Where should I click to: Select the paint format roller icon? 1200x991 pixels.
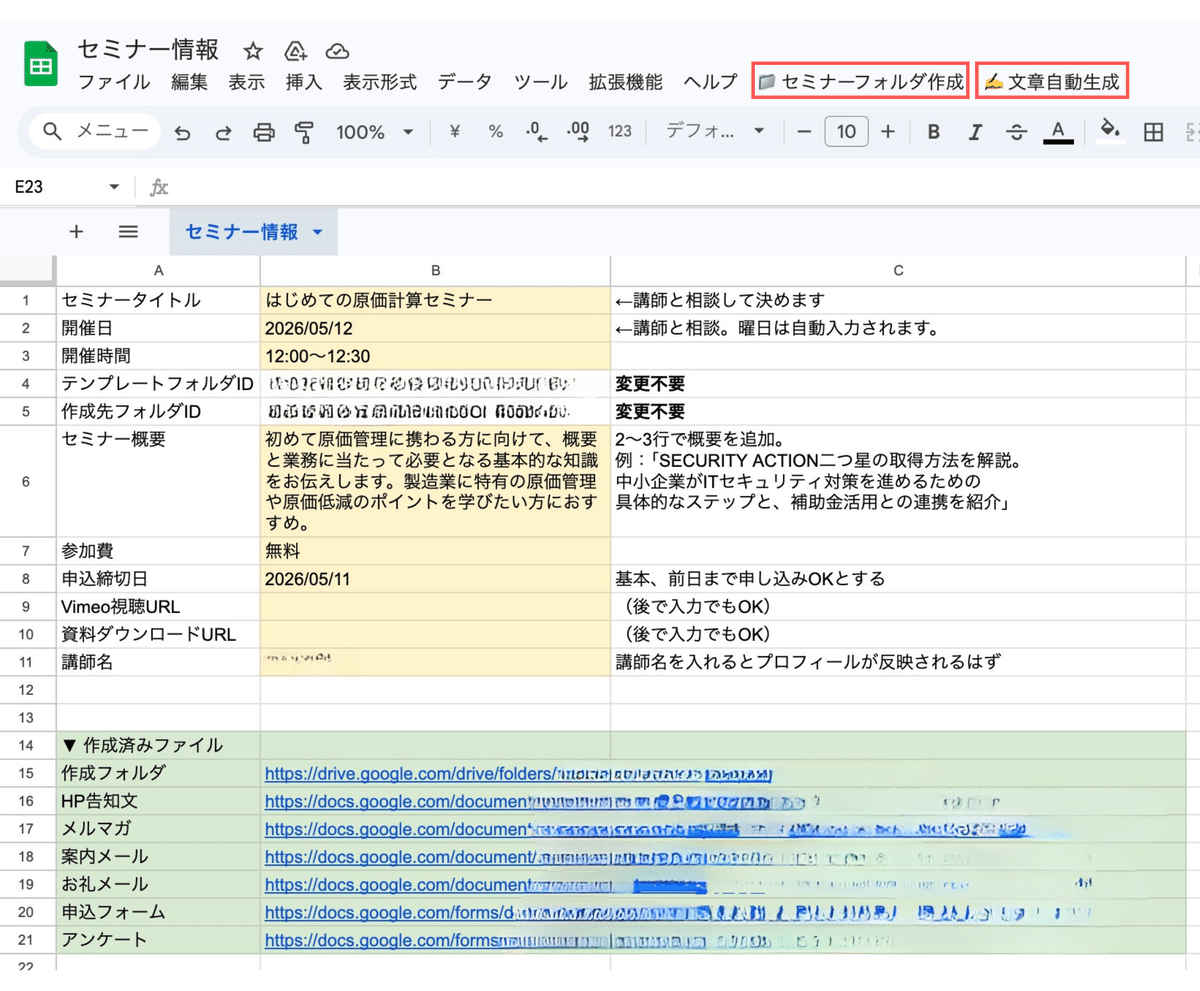(x=305, y=132)
